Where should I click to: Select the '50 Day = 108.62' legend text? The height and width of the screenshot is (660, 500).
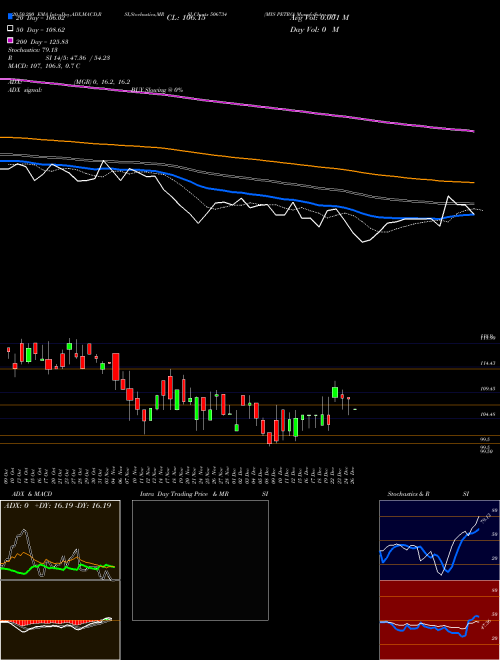pyautogui.click(x=40, y=30)
